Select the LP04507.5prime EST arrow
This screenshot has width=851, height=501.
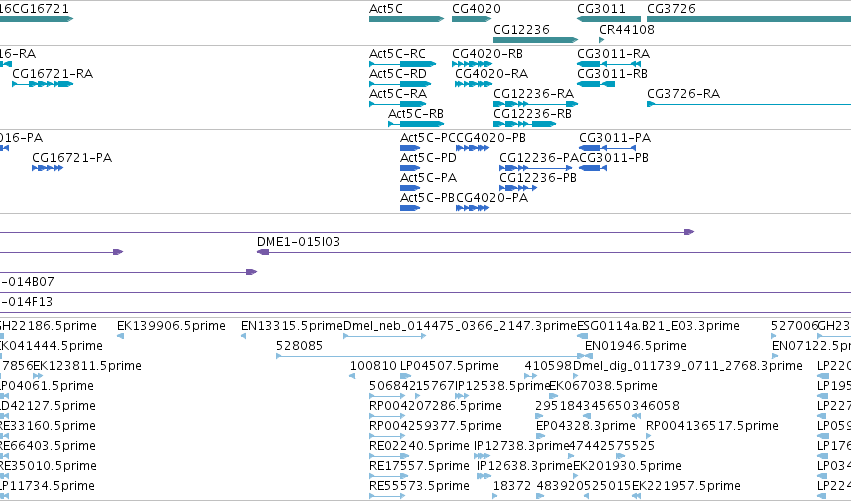(x=403, y=376)
